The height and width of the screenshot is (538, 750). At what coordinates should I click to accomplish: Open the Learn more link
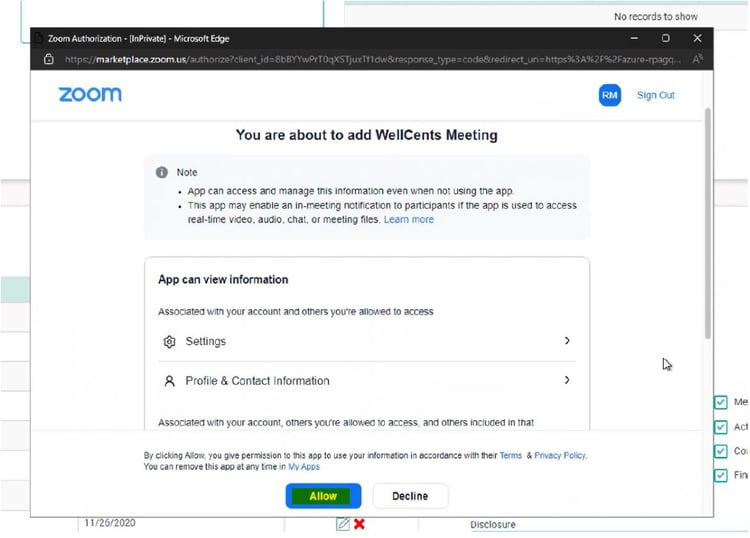(408, 220)
